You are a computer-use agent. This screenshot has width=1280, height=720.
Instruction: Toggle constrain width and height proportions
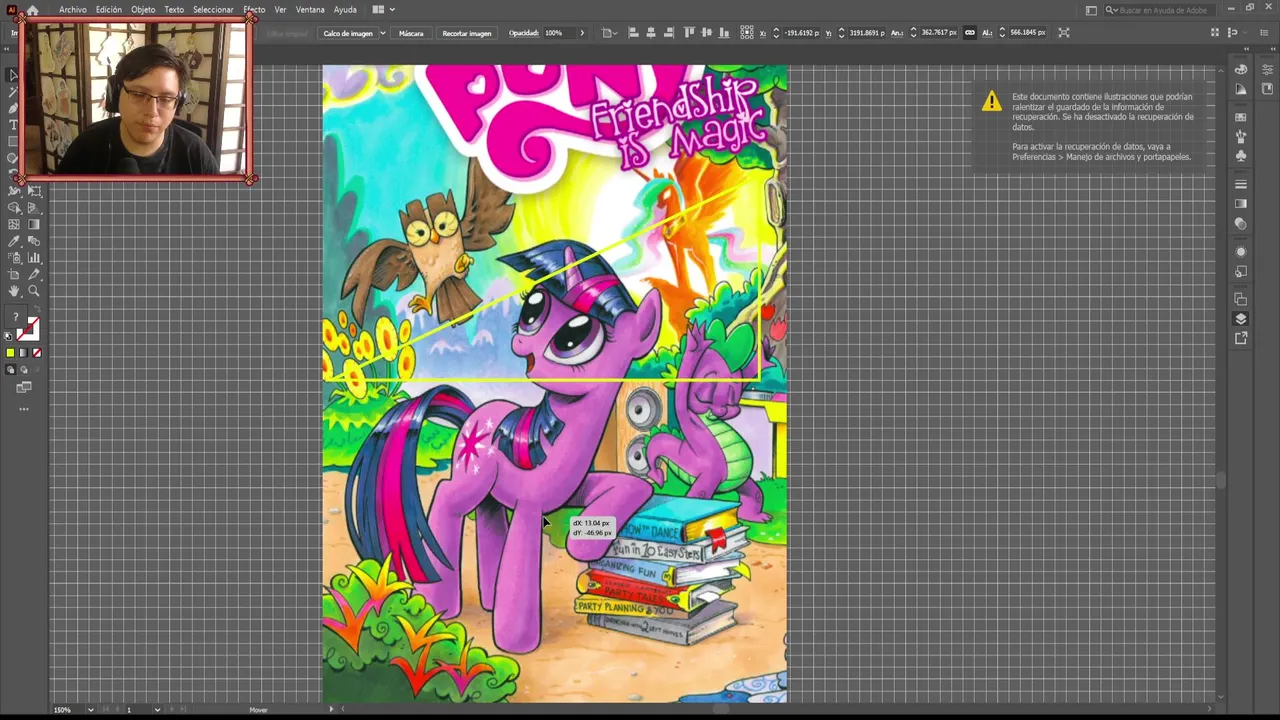click(x=969, y=32)
